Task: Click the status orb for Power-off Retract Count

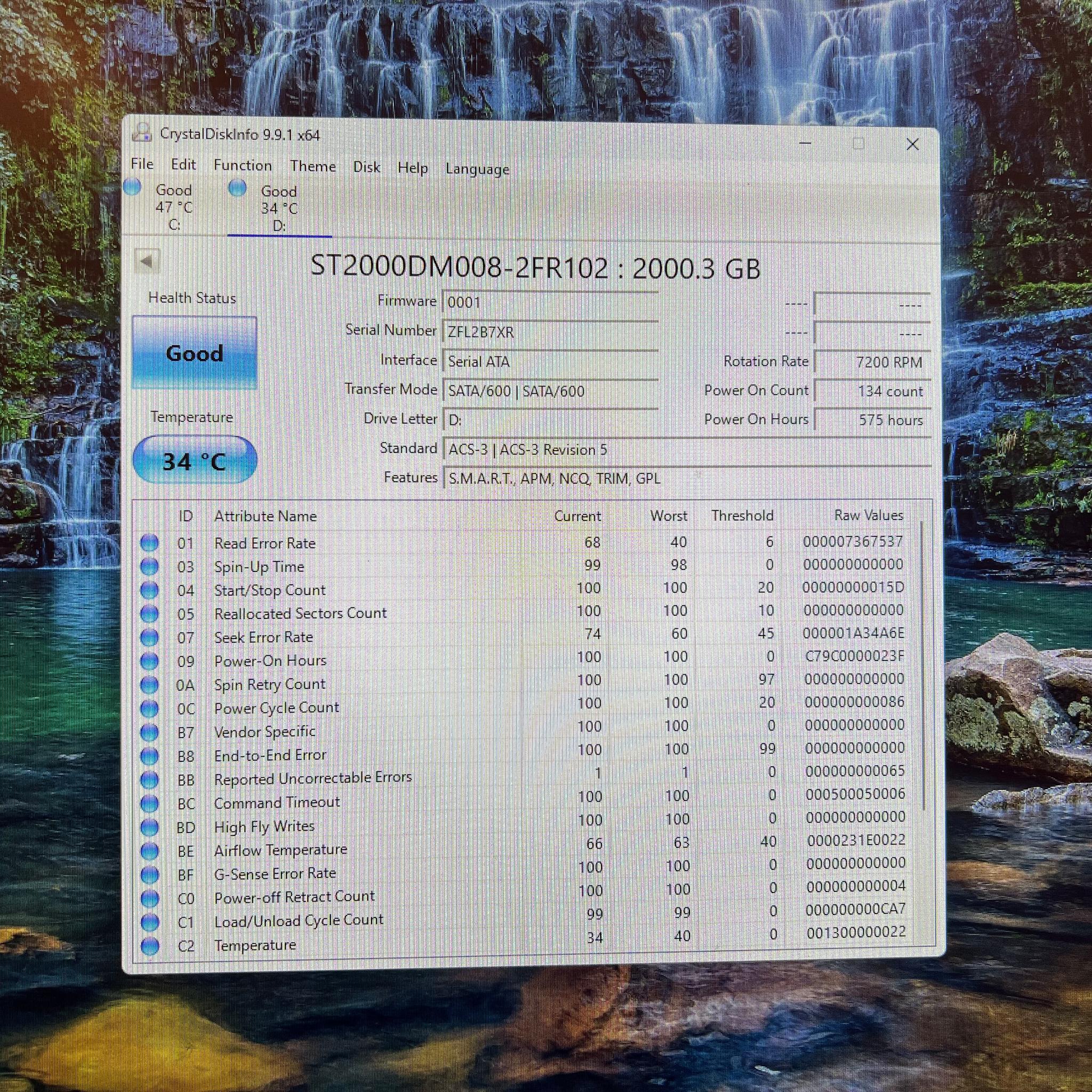Action: click(x=149, y=898)
